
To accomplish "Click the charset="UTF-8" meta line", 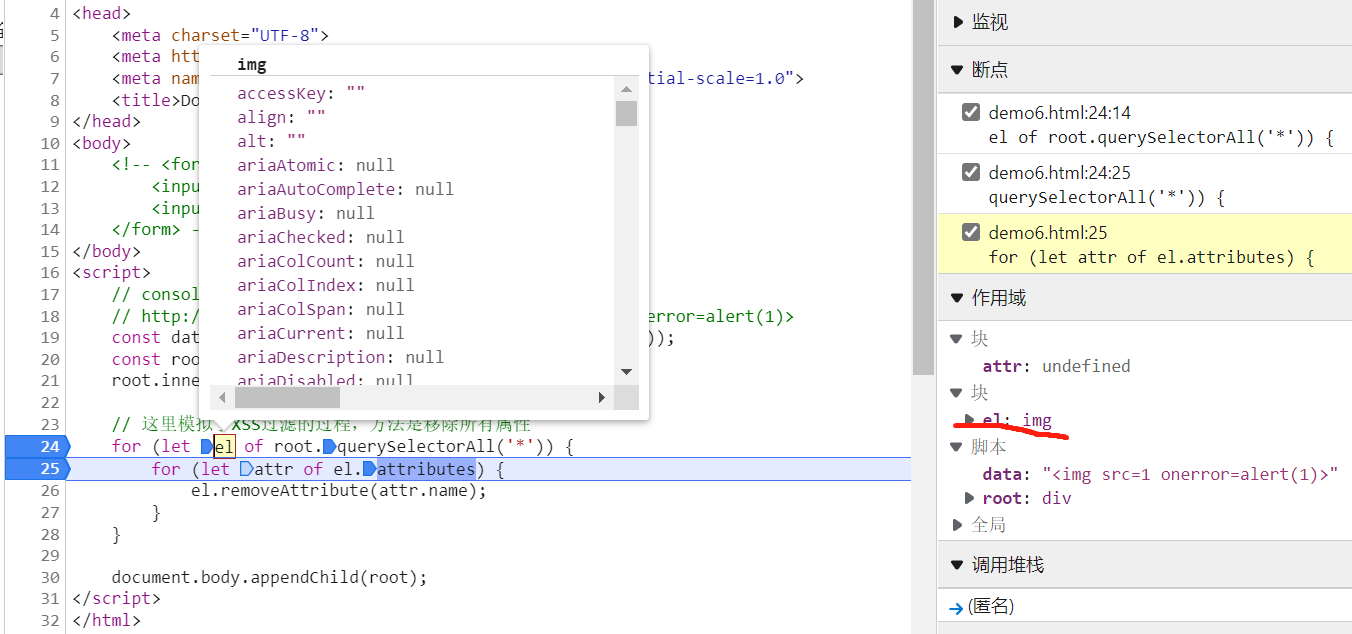I will coord(220,35).
